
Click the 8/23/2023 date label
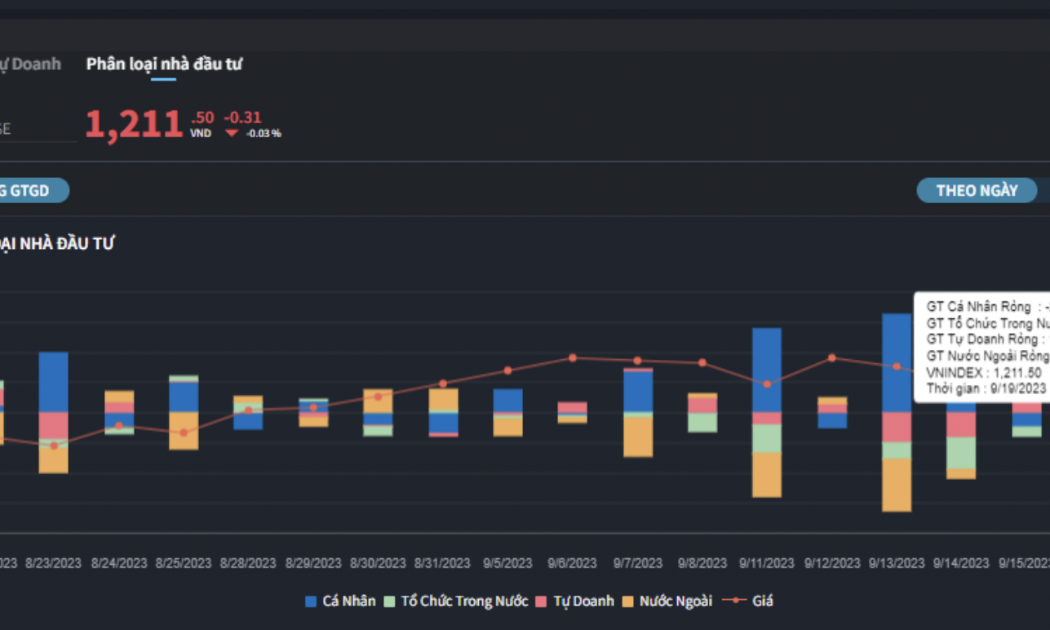(54, 564)
